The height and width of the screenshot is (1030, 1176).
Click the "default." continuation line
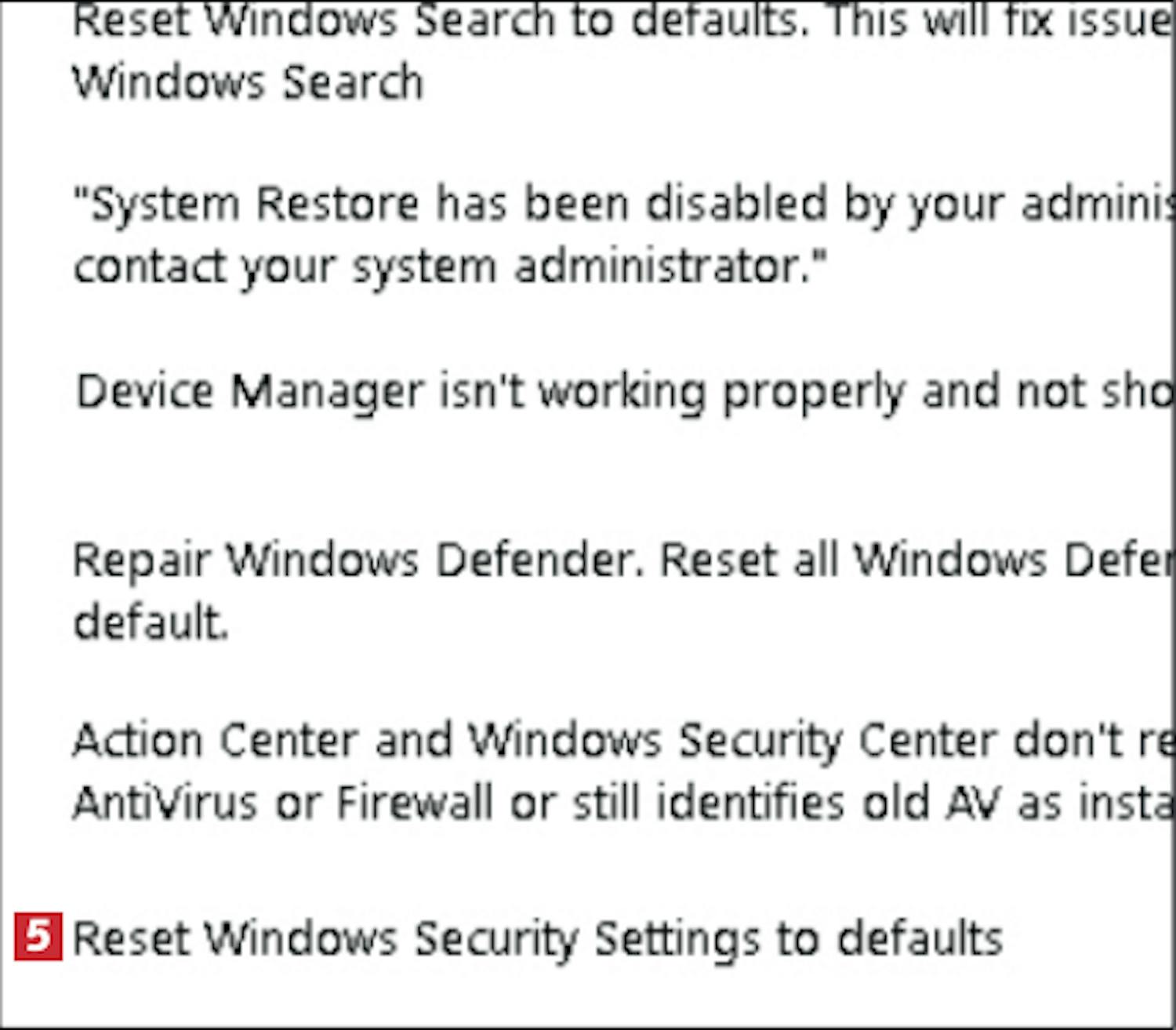click(x=151, y=623)
